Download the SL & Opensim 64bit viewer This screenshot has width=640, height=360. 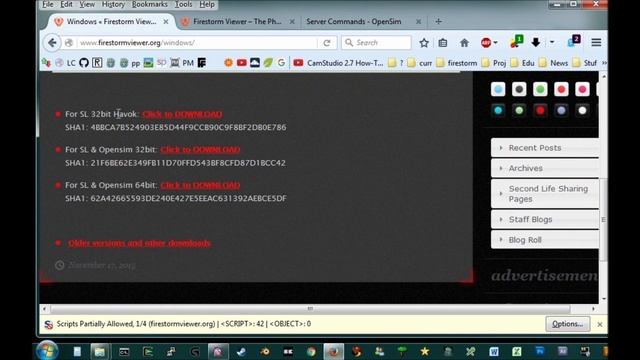(x=200, y=185)
